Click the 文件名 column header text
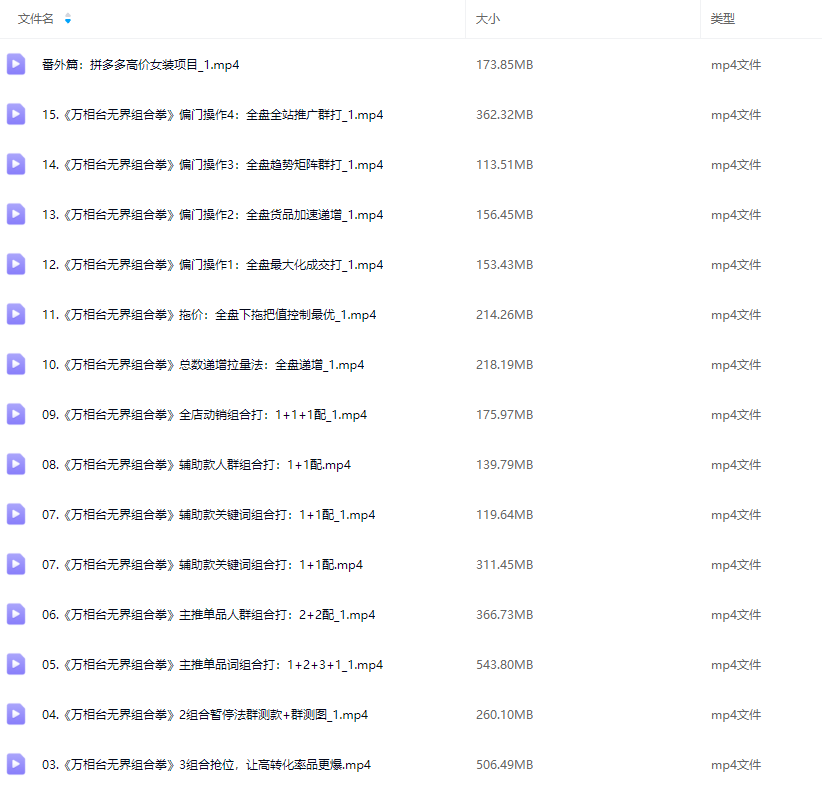Screen dimensions: 822x791 point(36,19)
